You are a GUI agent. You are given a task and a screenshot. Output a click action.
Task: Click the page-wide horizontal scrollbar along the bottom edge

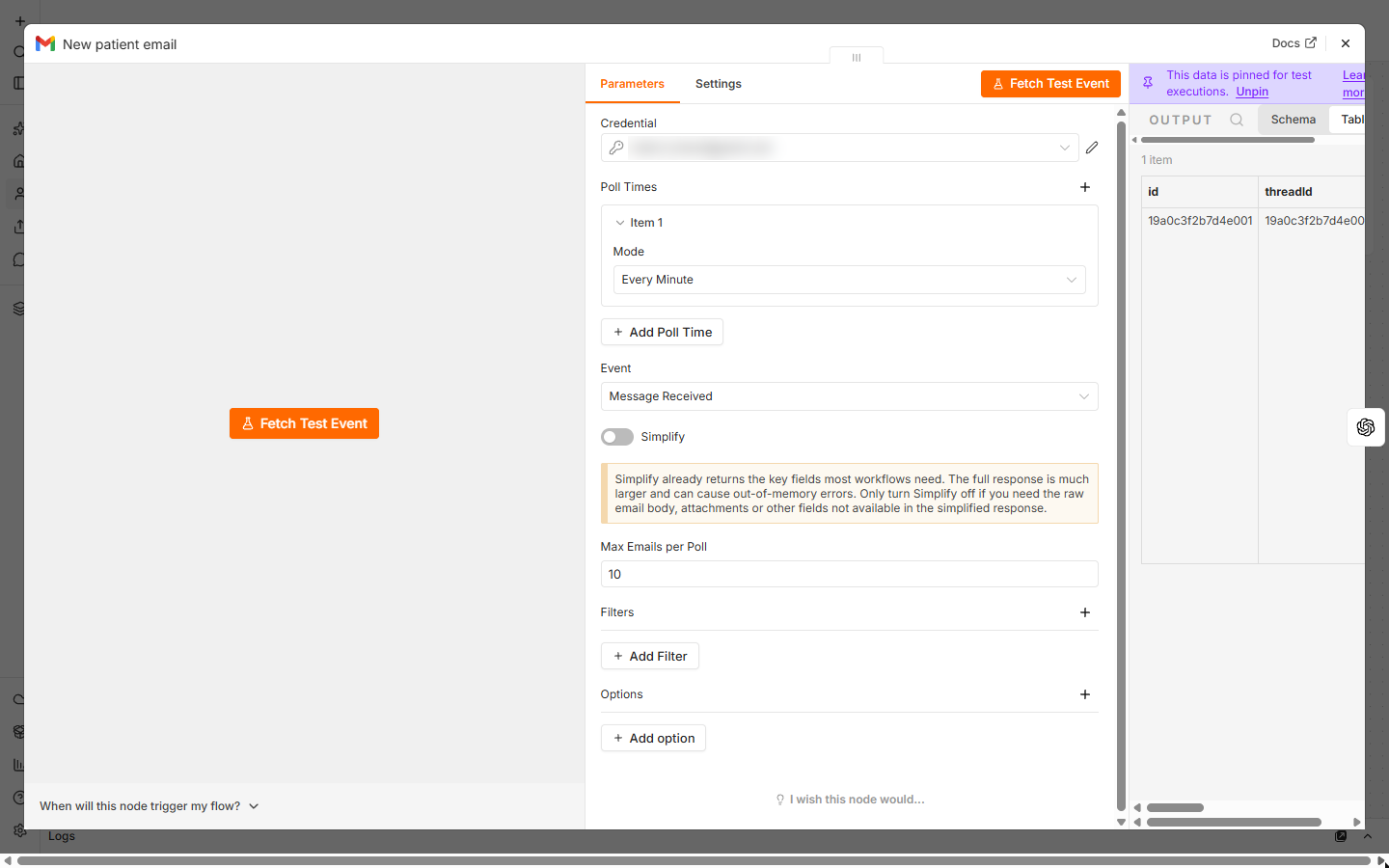(x=694, y=861)
